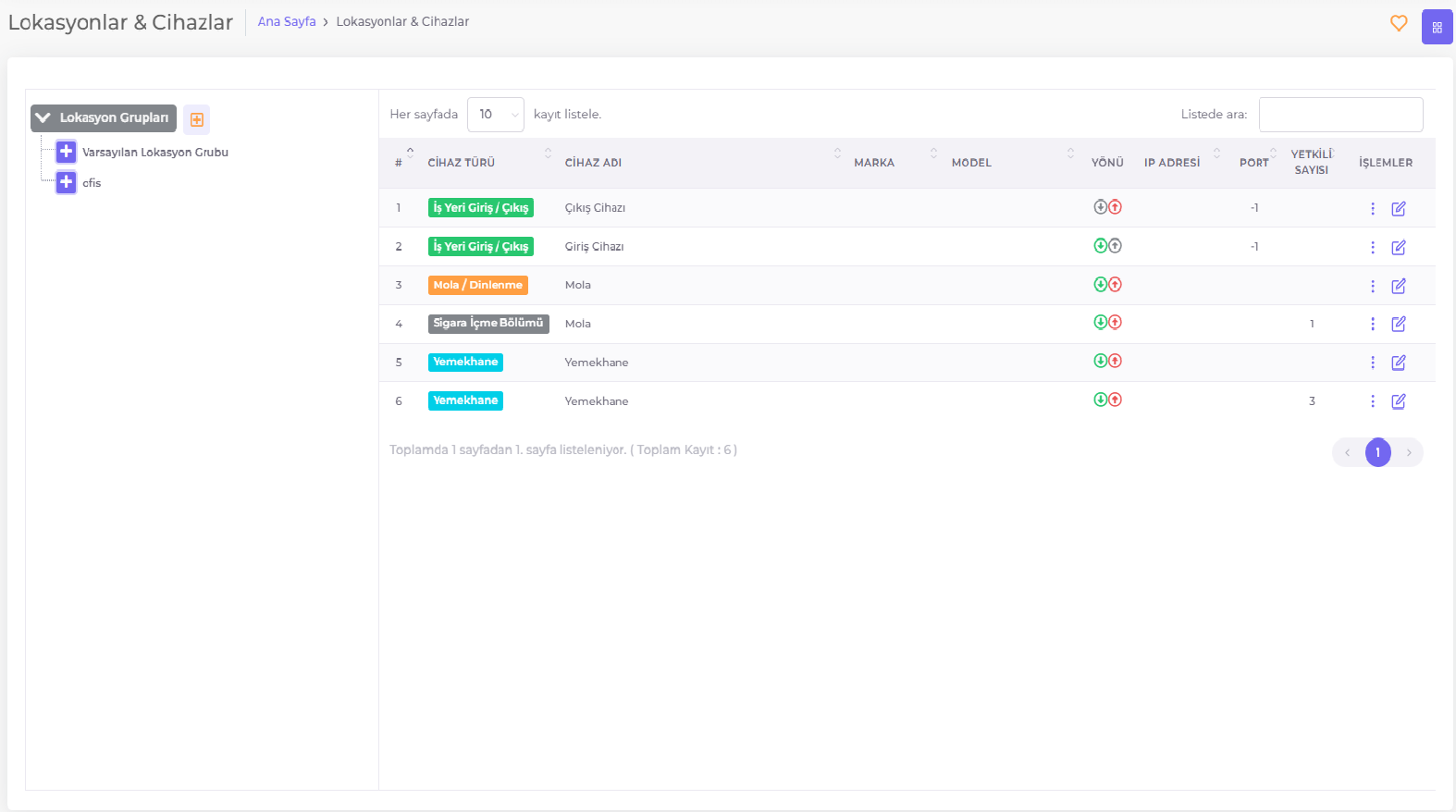Open more actions for Giriş Cihazı row
1456x812 pixels.
click(1373, 248)
